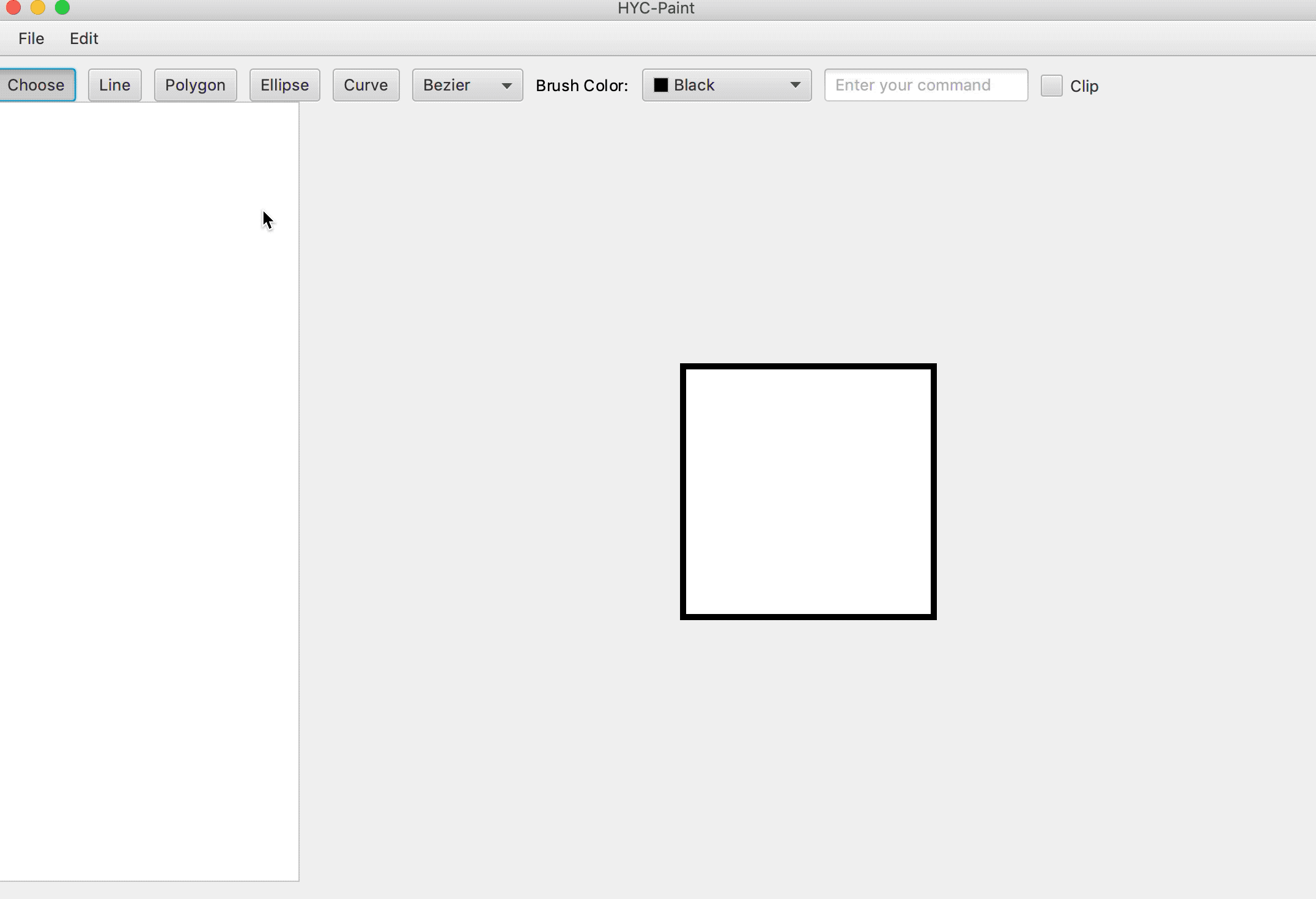Screen dimensions: 1316x899
Task: Switch to the Ellipse tool
Action: pos(284,85)
